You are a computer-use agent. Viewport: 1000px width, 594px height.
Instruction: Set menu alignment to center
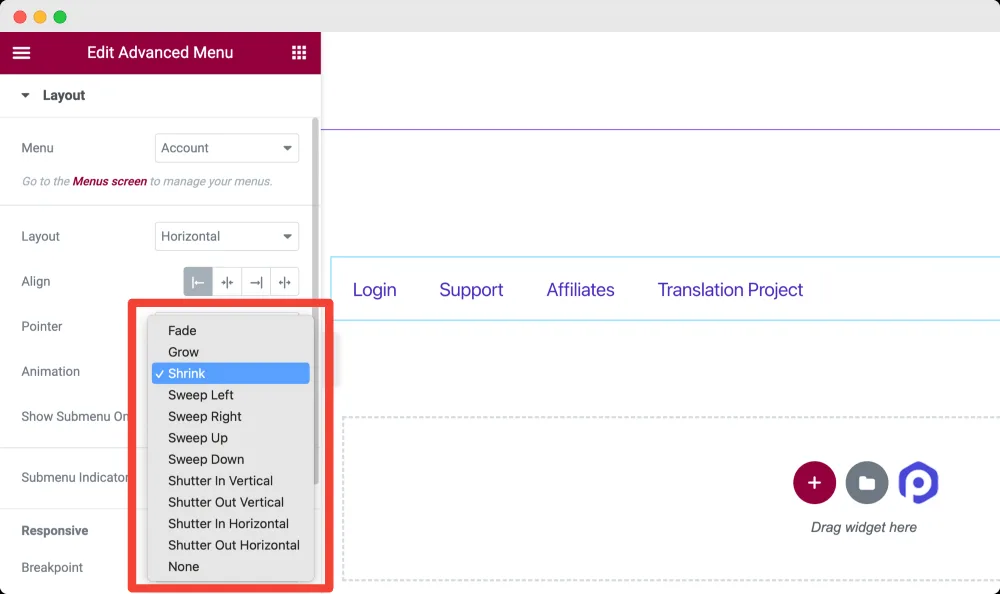(227, 282)
